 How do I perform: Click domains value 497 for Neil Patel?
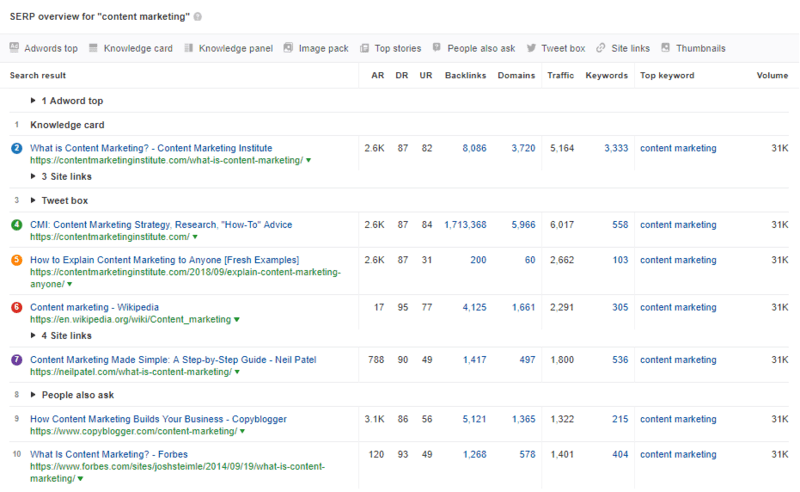(x=528, y=360)
